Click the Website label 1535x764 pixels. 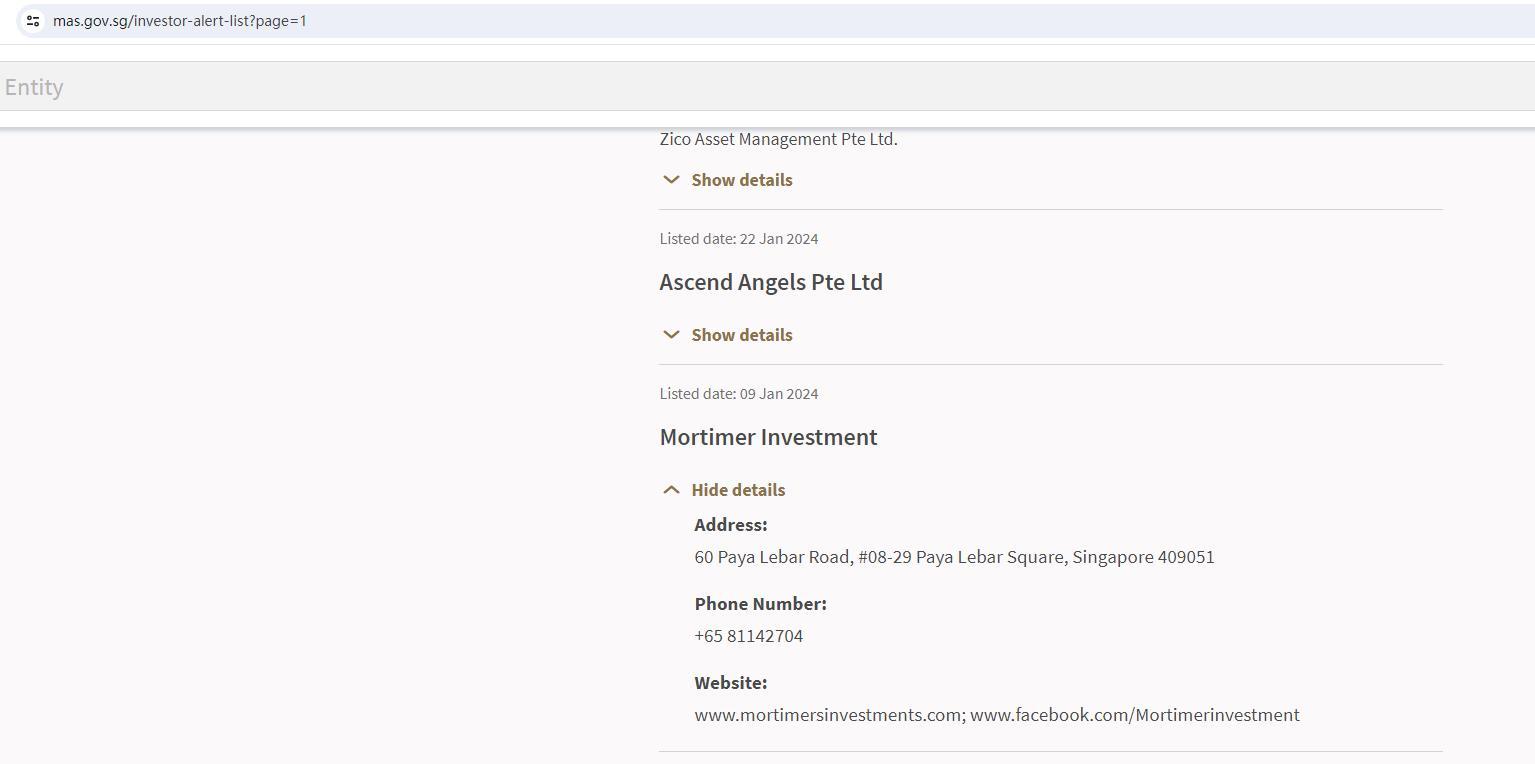[730, 683]
